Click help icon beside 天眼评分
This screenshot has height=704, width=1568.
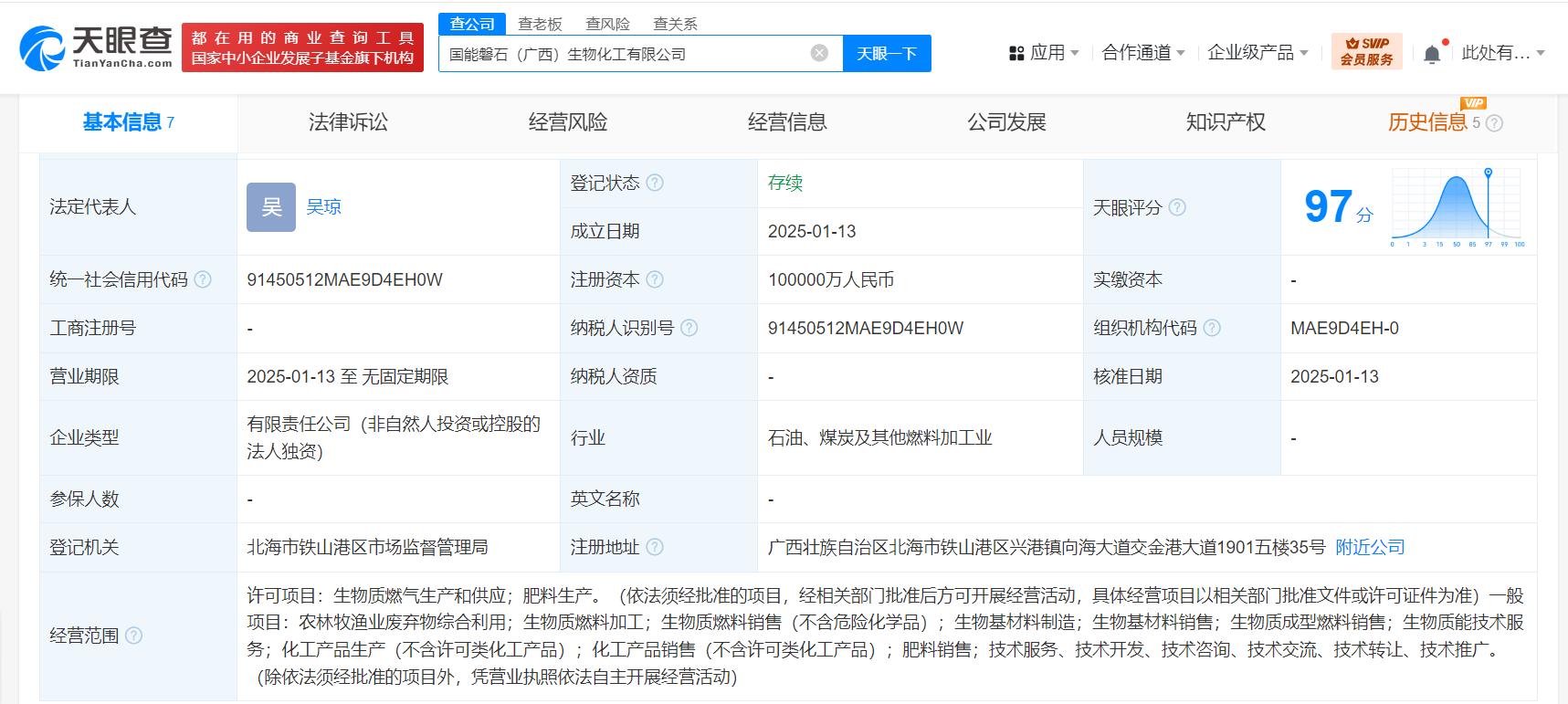click(x=1177, y=207)
